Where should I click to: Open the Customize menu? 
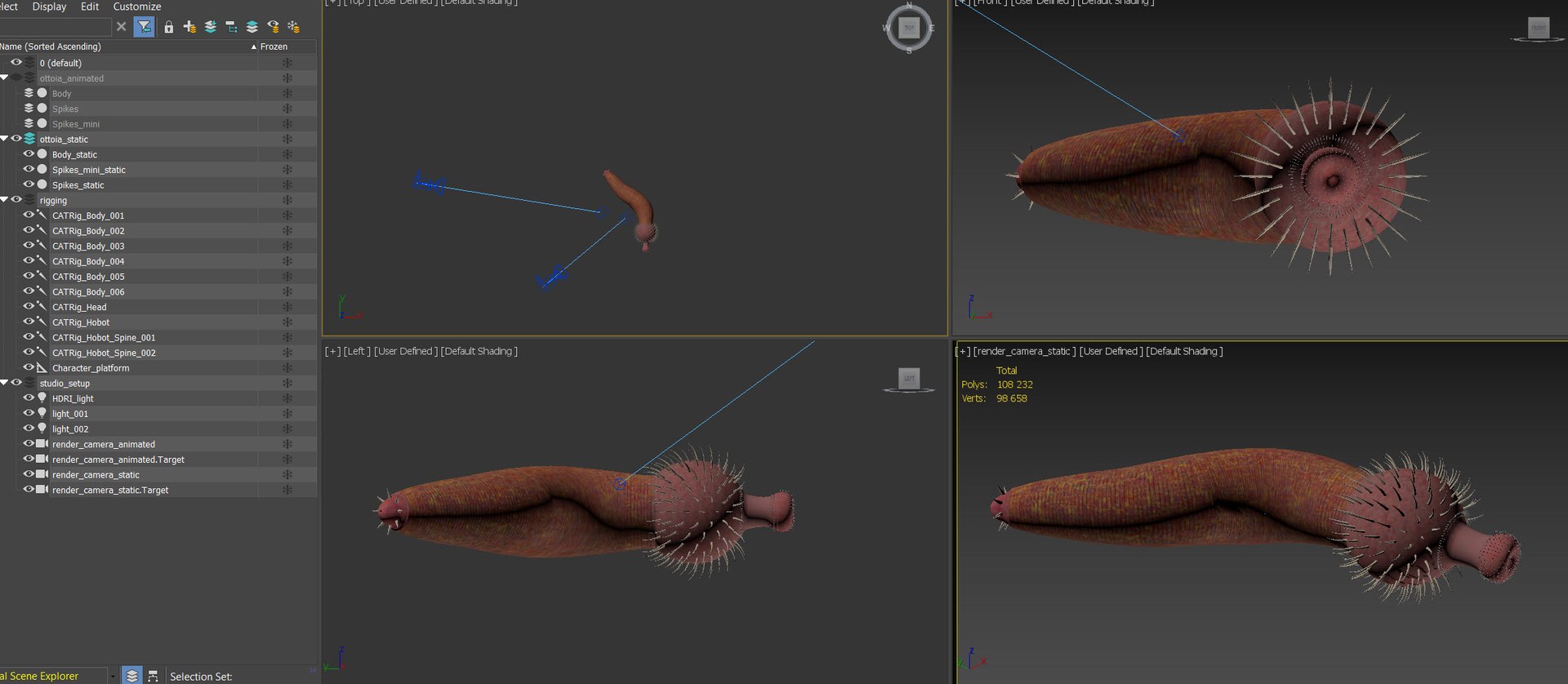(137, 7)
